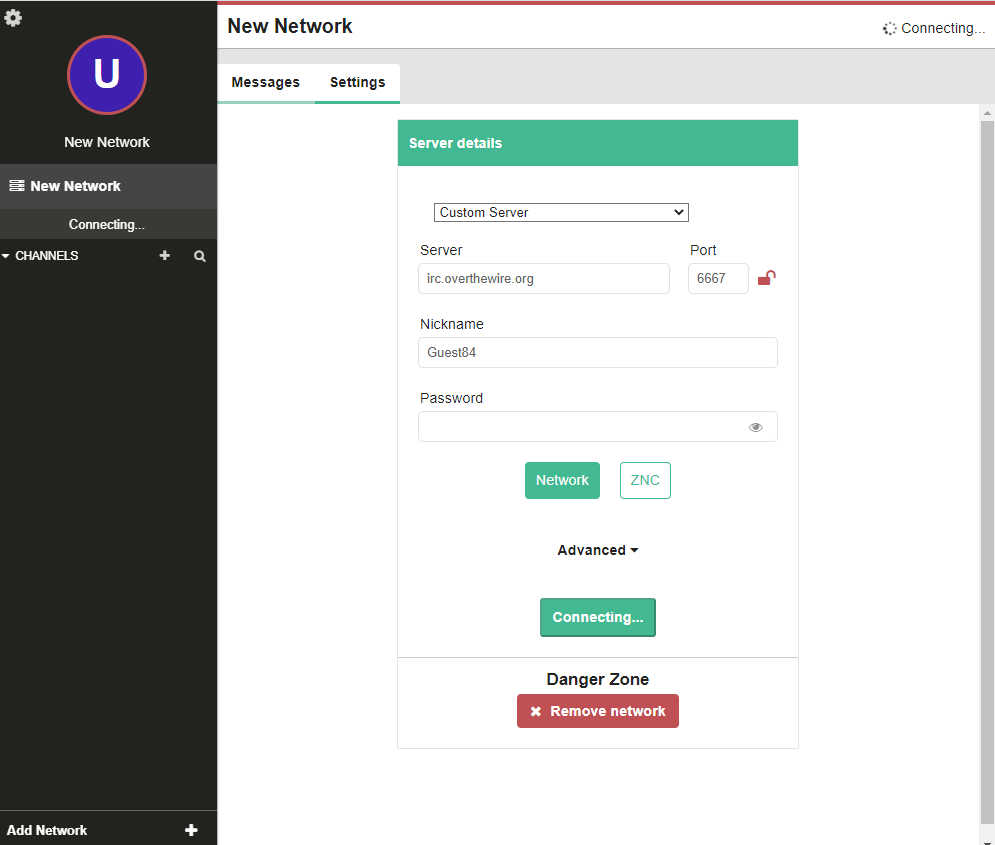
Task: Focus the Port number field
Action: pyautogui.click(x=718, y=278)
